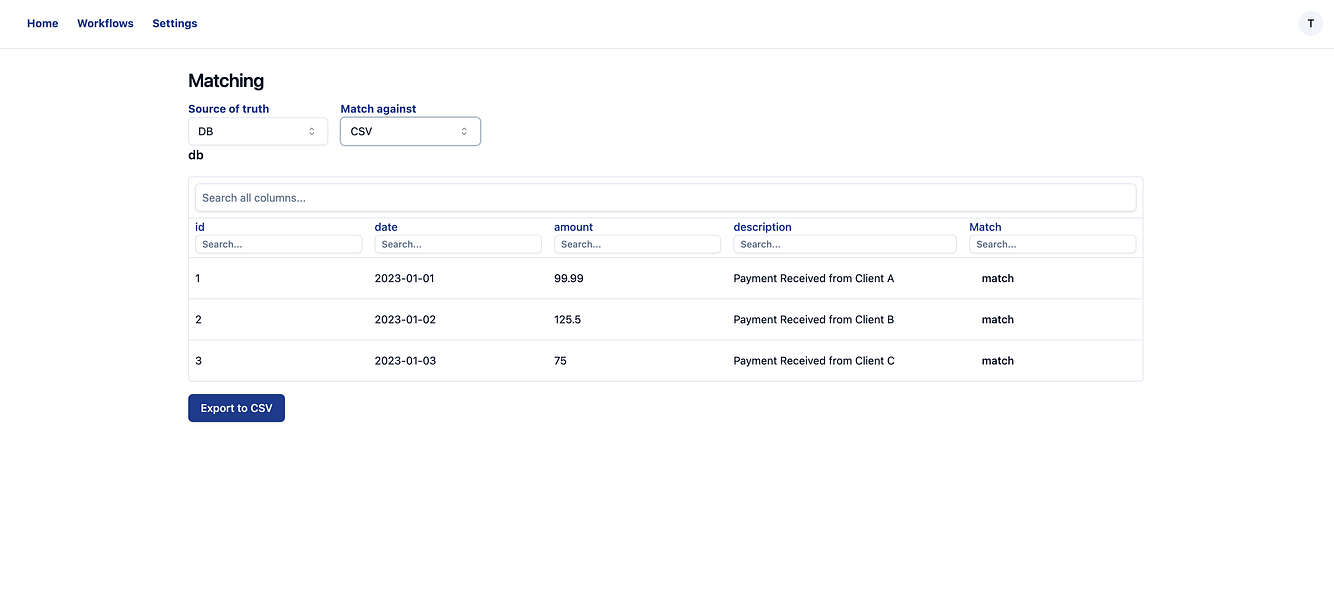
Task: Open the Settings navigation item
Action: [x=175, y=23]
